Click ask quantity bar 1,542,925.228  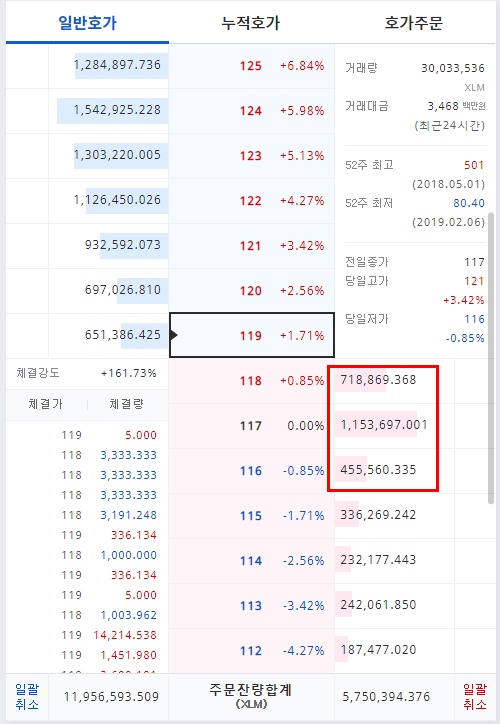point(113,110)
